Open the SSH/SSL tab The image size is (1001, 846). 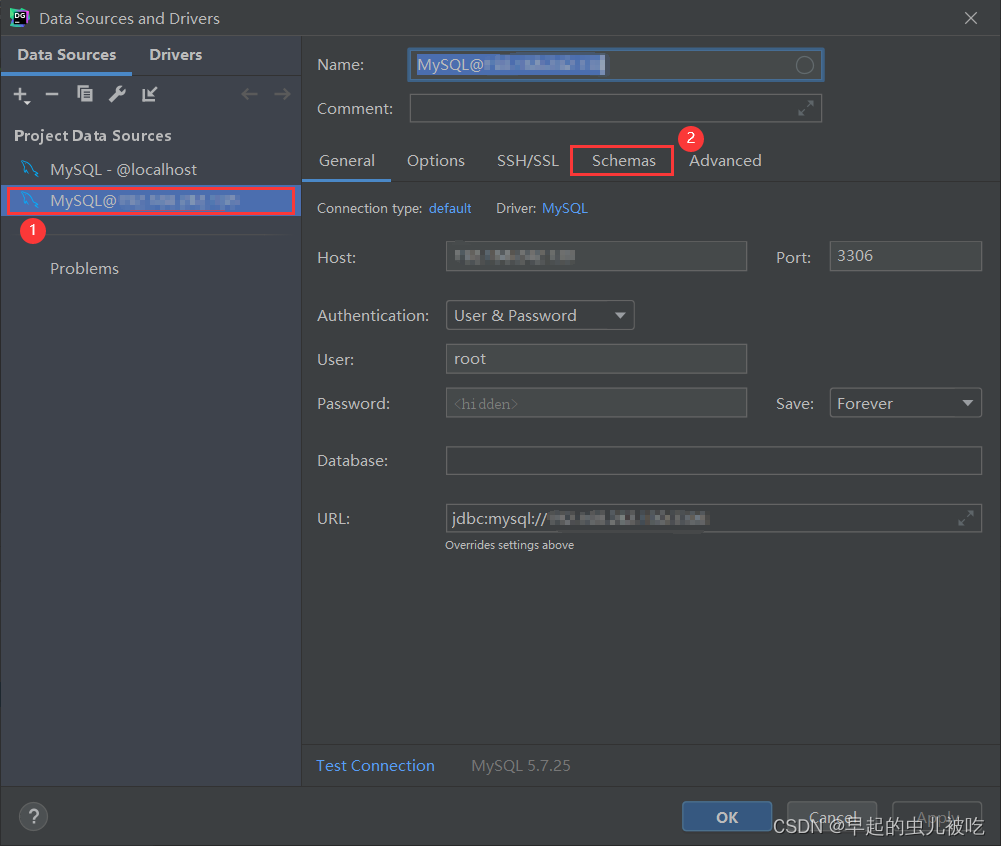point(528,160)
